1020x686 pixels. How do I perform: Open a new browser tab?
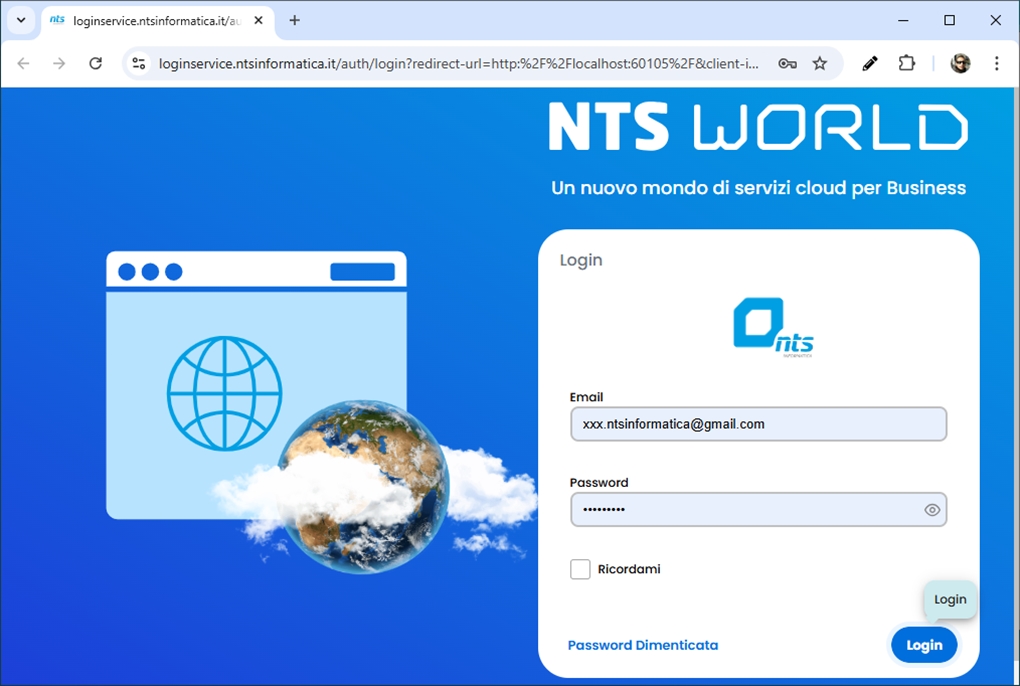click(x=295, y=20)
